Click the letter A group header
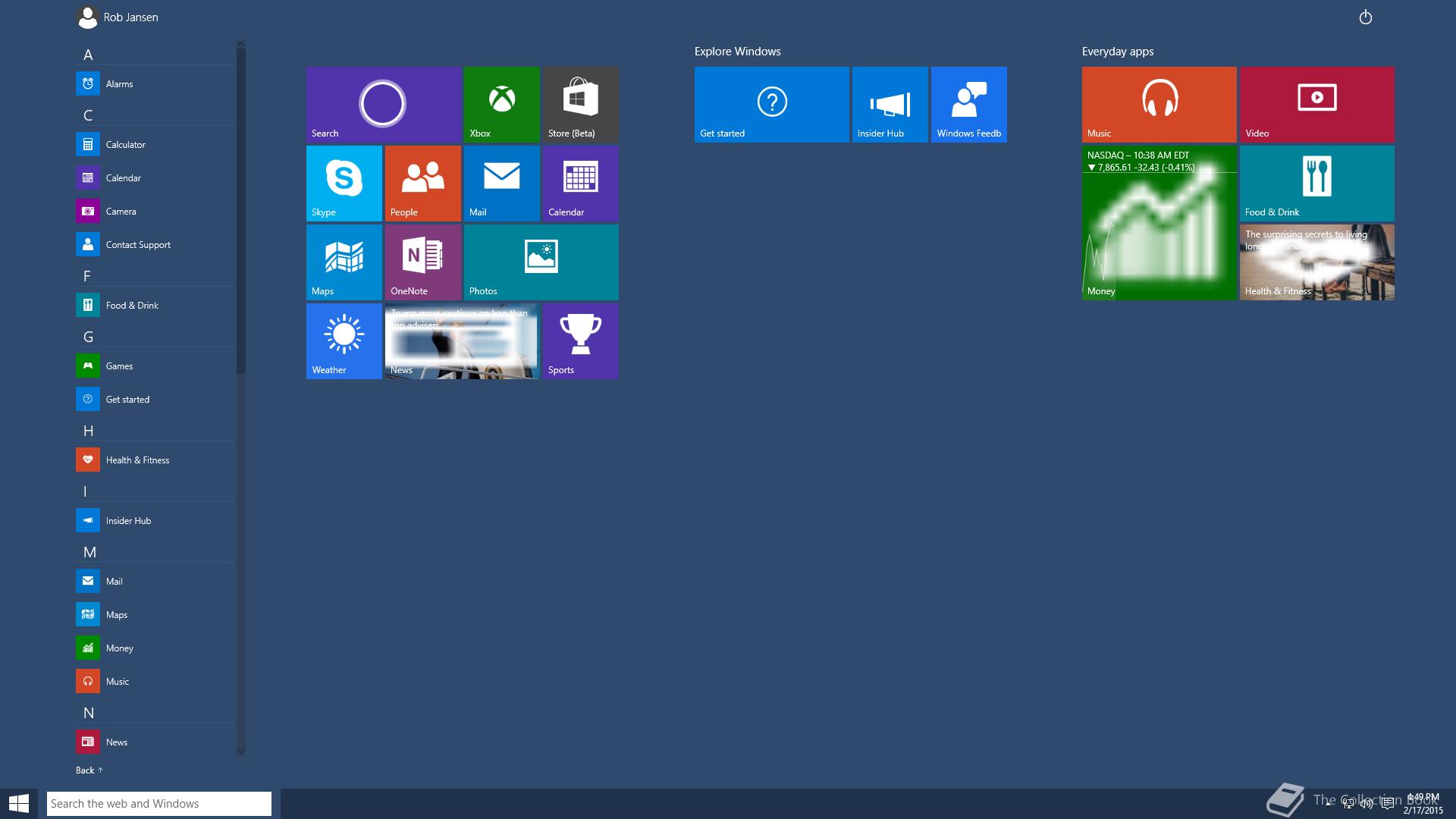This screenshot has height=819, width=1456. point(88,55)
